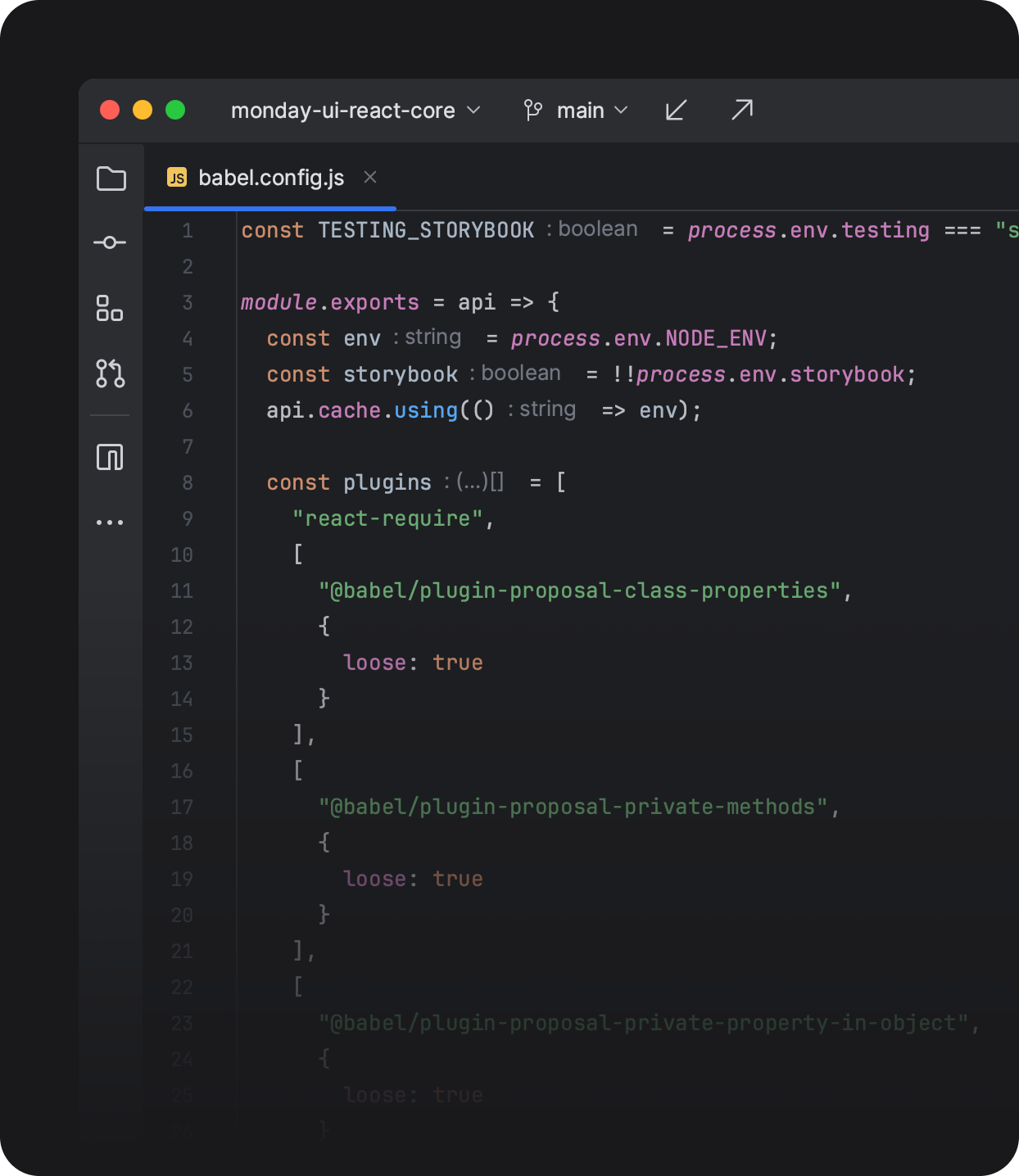
Task: Click the sidebar icon below the separator line
Action: [110, 457]
